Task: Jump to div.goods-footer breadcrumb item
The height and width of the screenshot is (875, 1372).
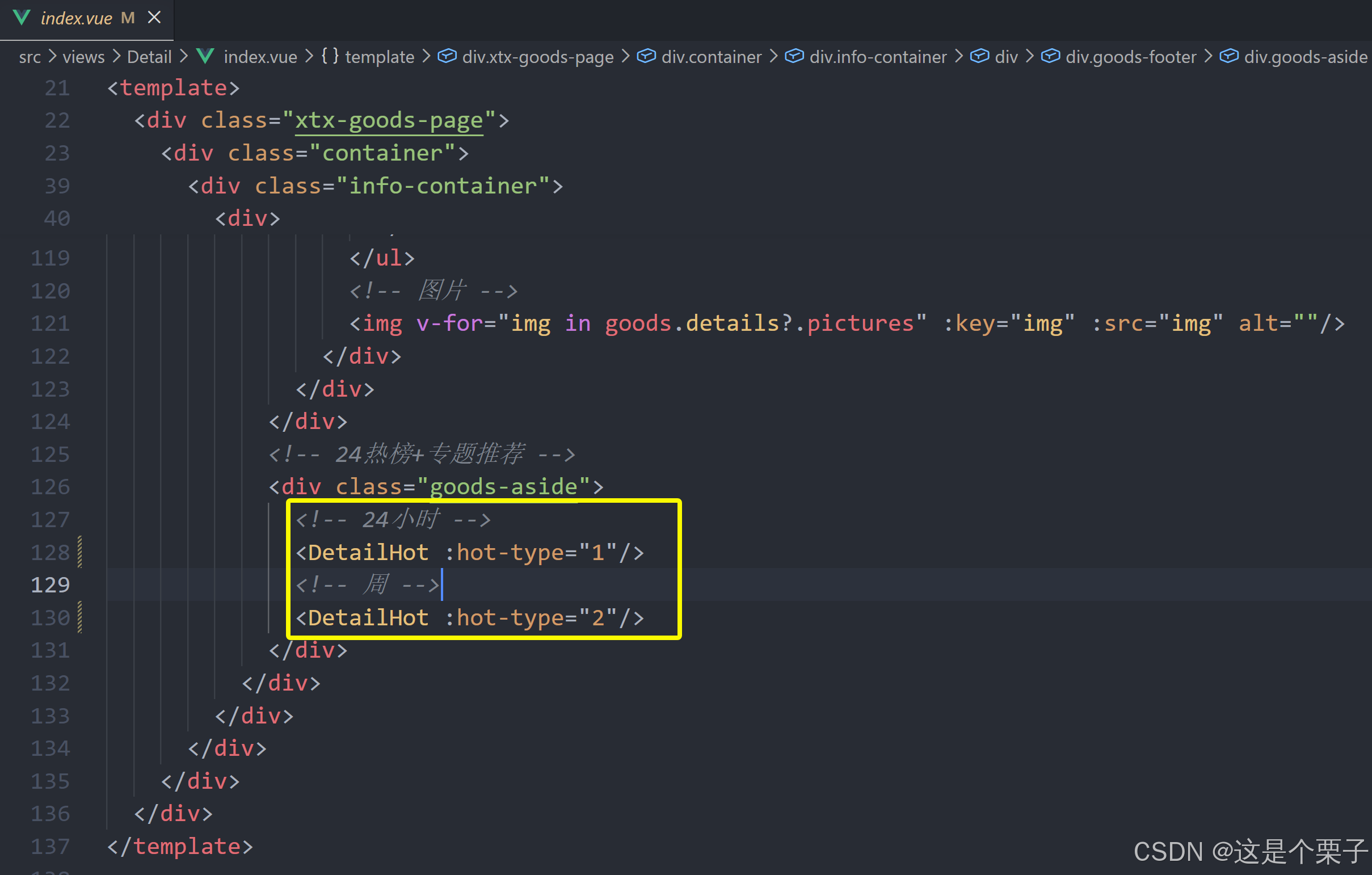Action: pos(1130,57)
